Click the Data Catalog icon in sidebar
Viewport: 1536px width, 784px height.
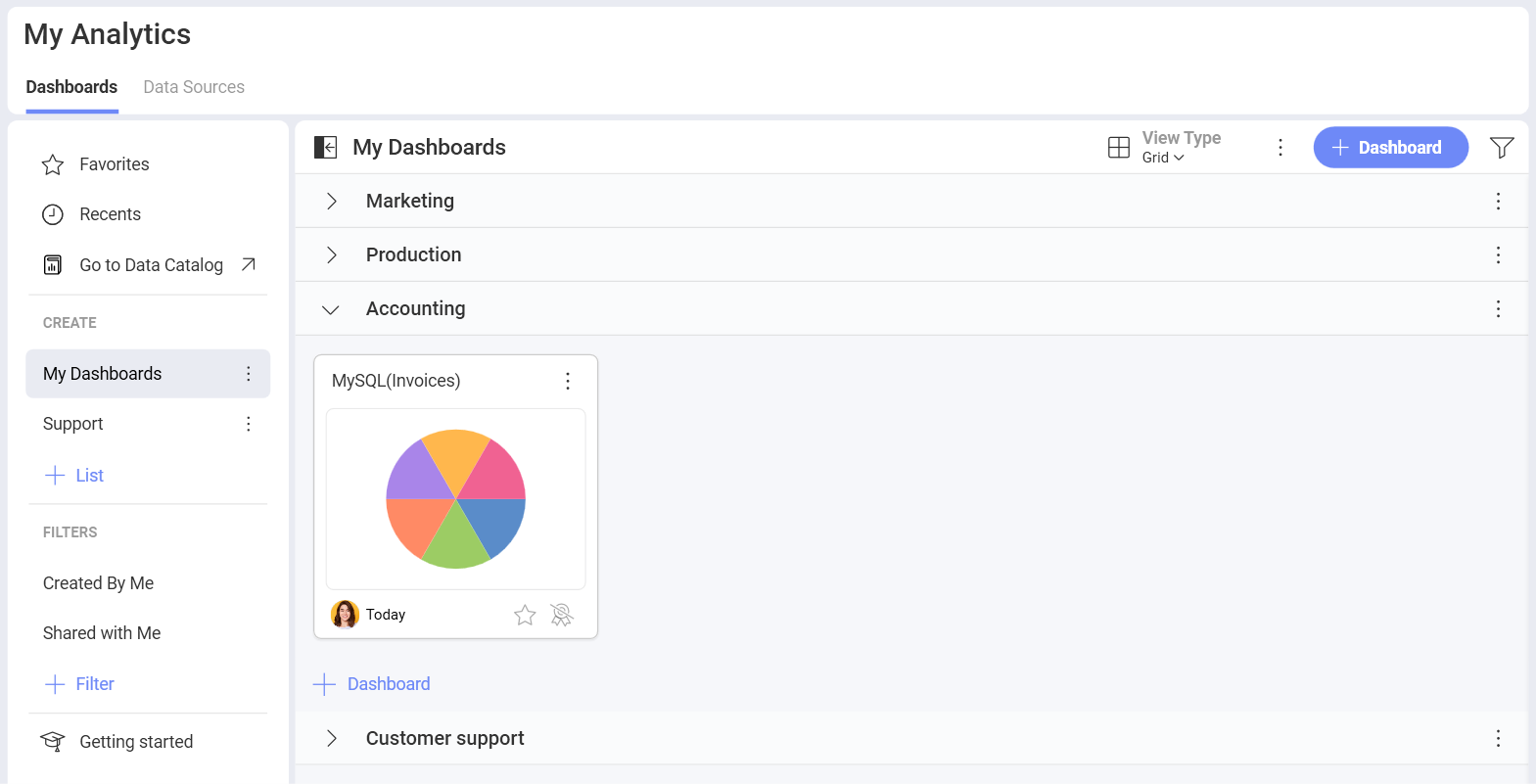click(53, 265)
